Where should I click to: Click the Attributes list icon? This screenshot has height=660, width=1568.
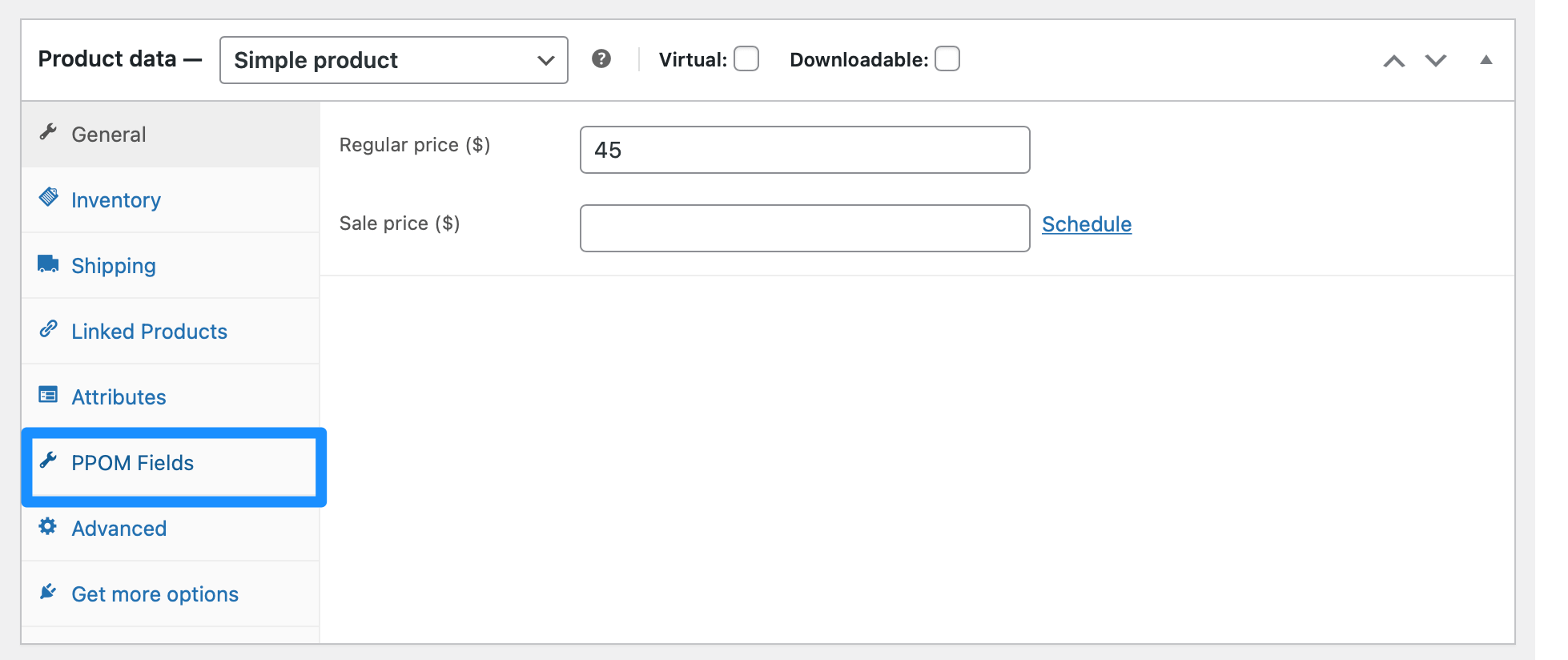(x=48, y=395)
